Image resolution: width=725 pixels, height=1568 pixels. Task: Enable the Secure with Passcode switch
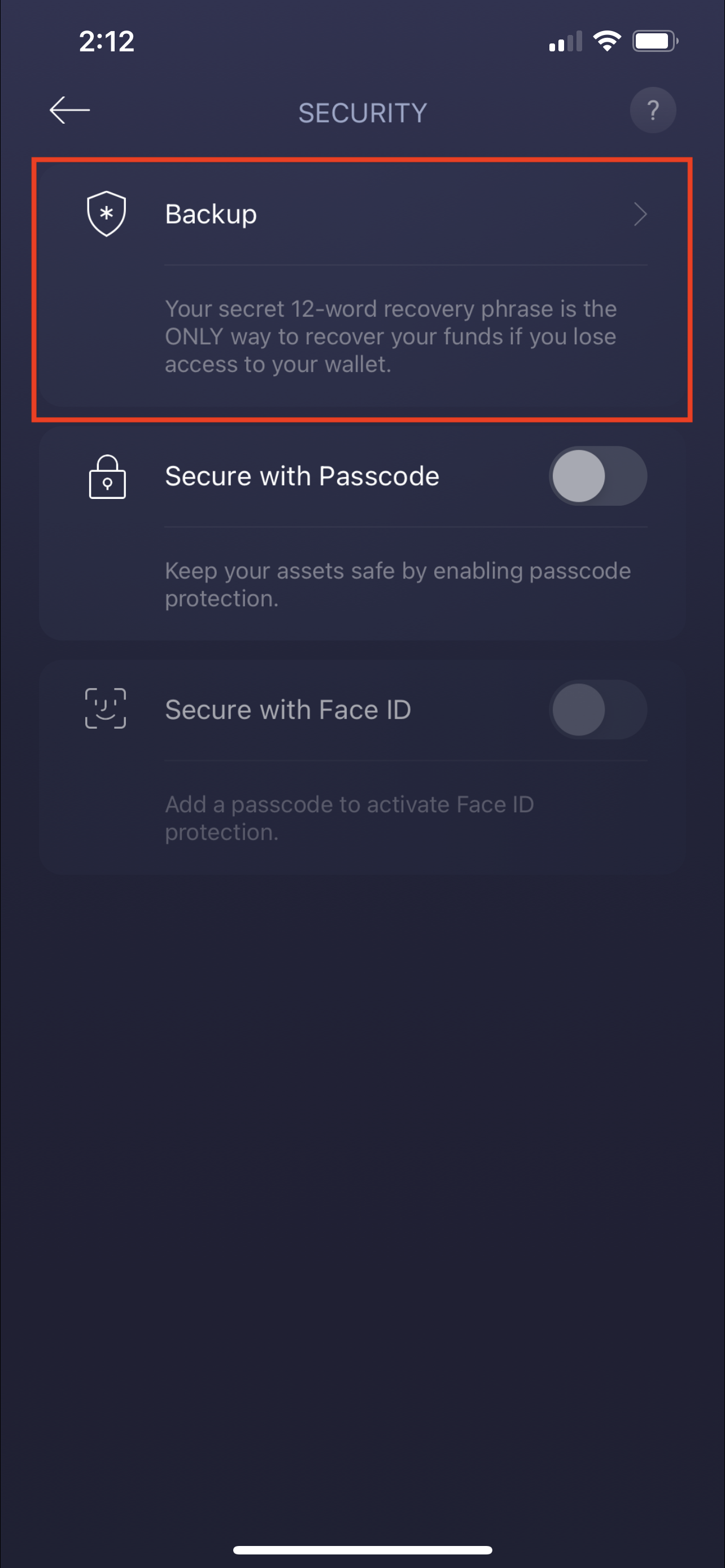pyautogui.click(x=598, y=476)
